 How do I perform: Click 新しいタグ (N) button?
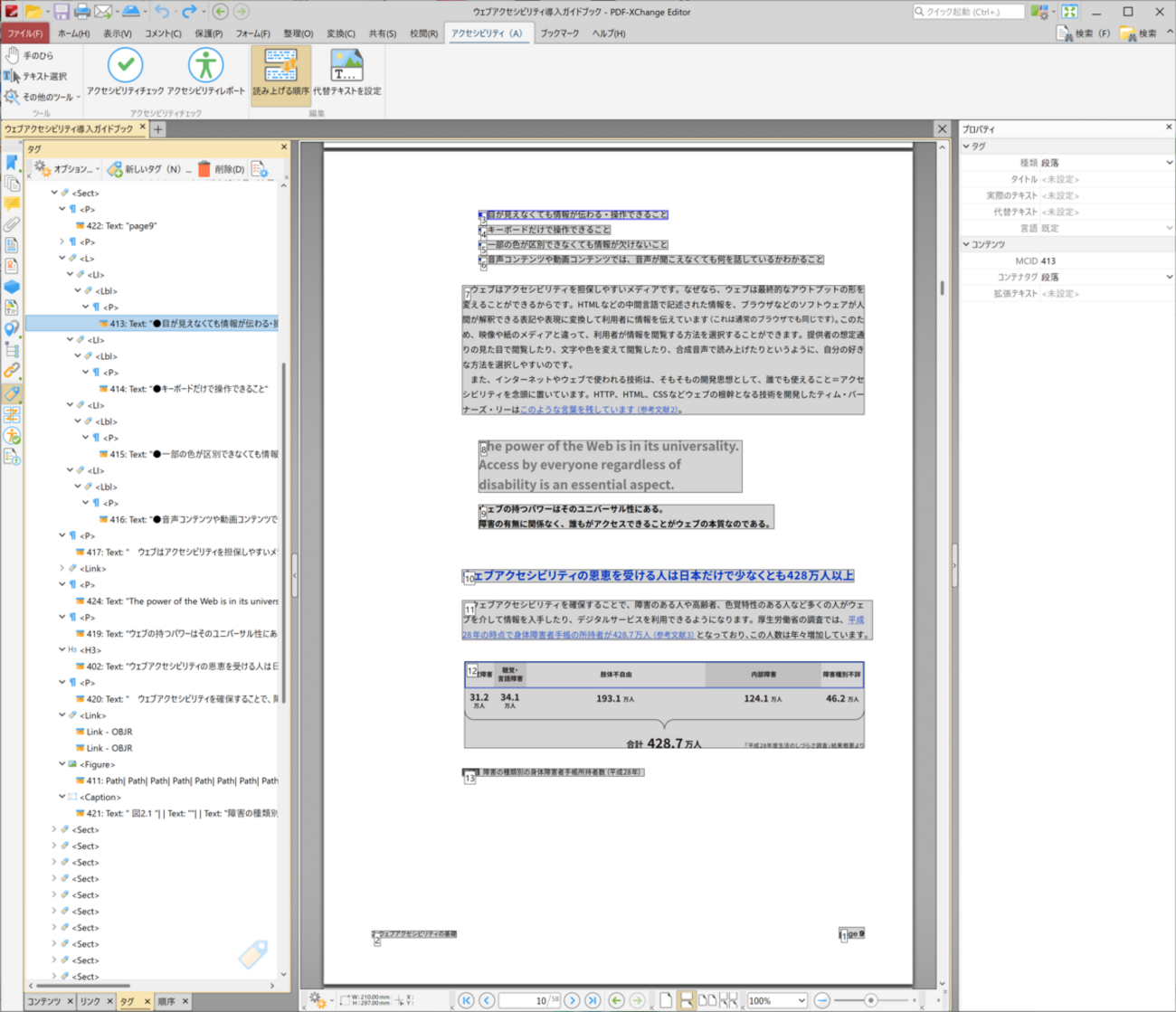148,169
